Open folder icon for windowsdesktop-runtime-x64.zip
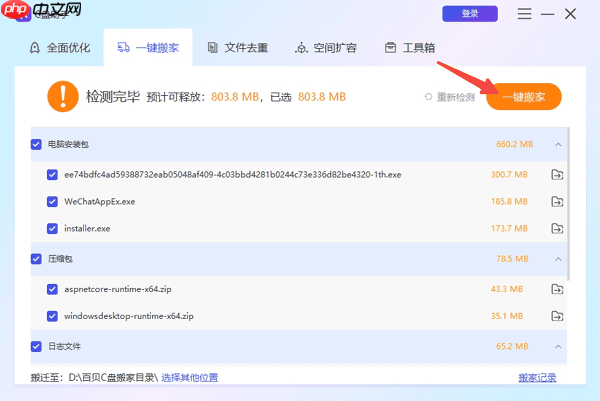600x401 pixels. pyautogui.click(x=557, y=316)
